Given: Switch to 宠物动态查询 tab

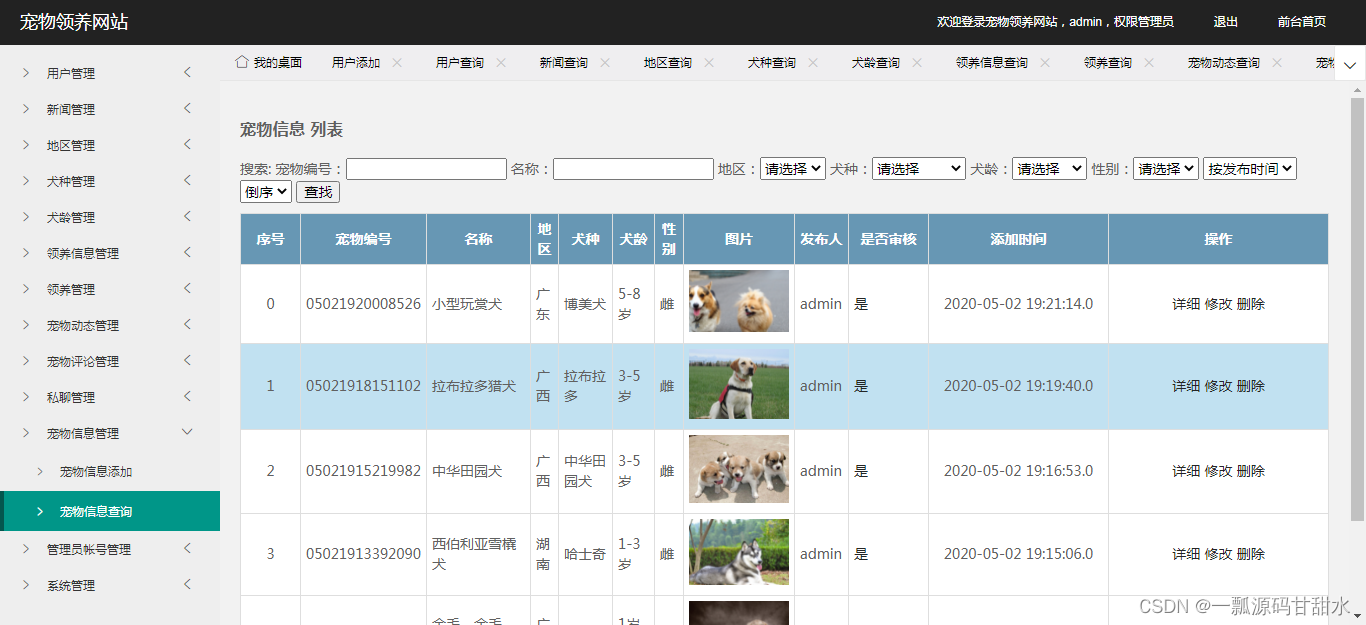Looking at the screenshot, I should [1224, 62].
